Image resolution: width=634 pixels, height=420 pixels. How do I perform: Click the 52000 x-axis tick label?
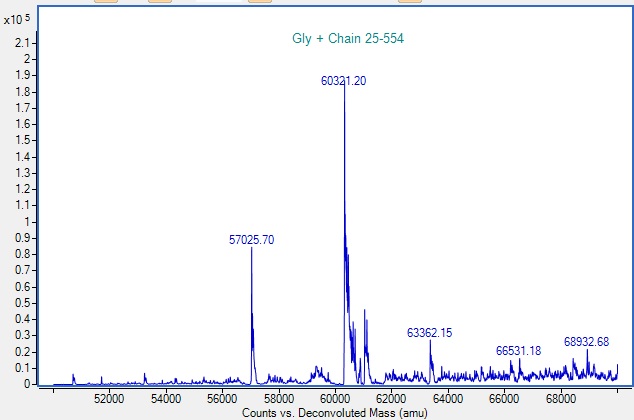[109, 399]
